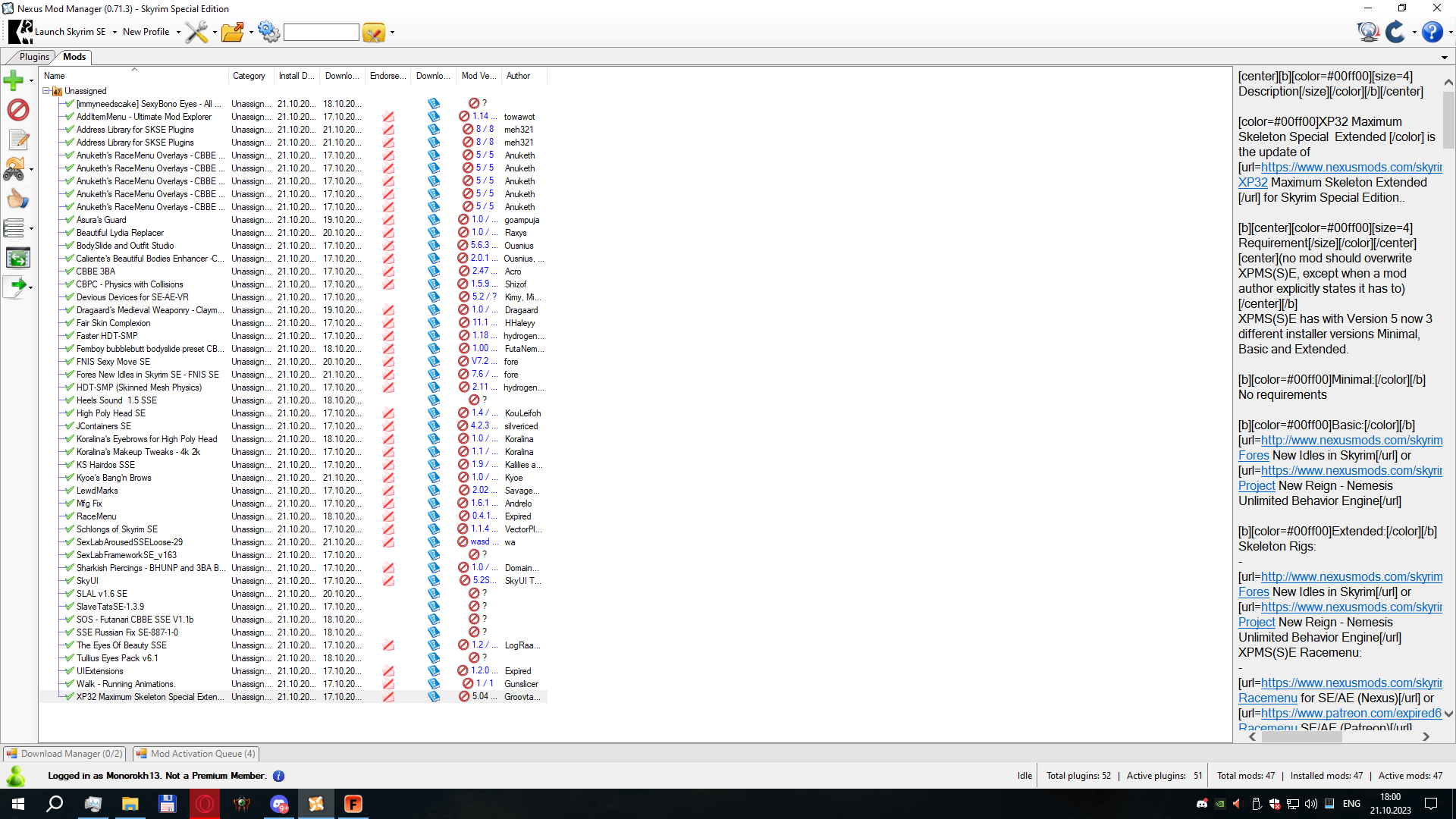Open Windows Start menu
The width and height of the screenshot is (1456, 819).
(18, 804)
